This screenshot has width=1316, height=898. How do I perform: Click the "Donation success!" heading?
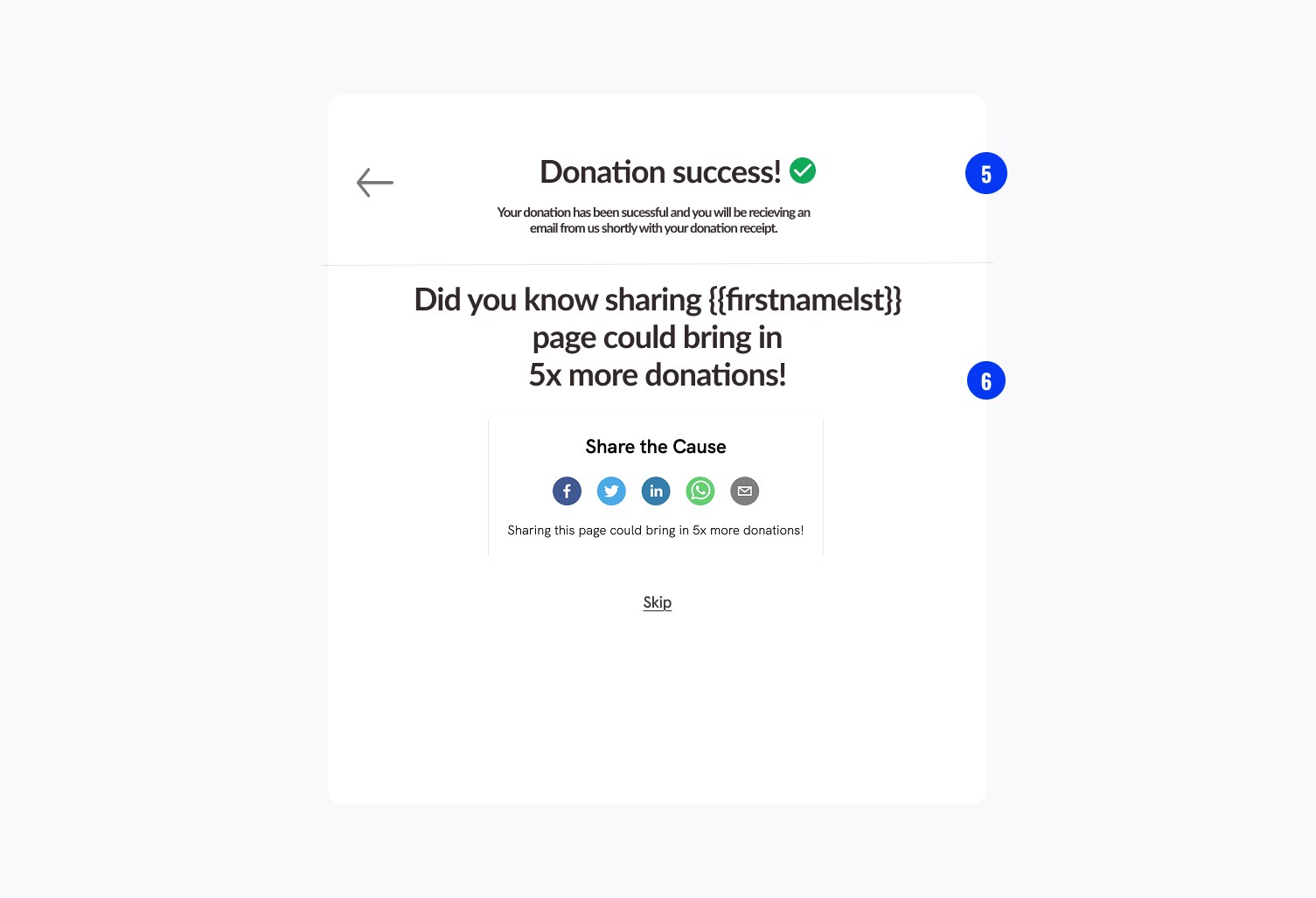[x=660, y=172]
